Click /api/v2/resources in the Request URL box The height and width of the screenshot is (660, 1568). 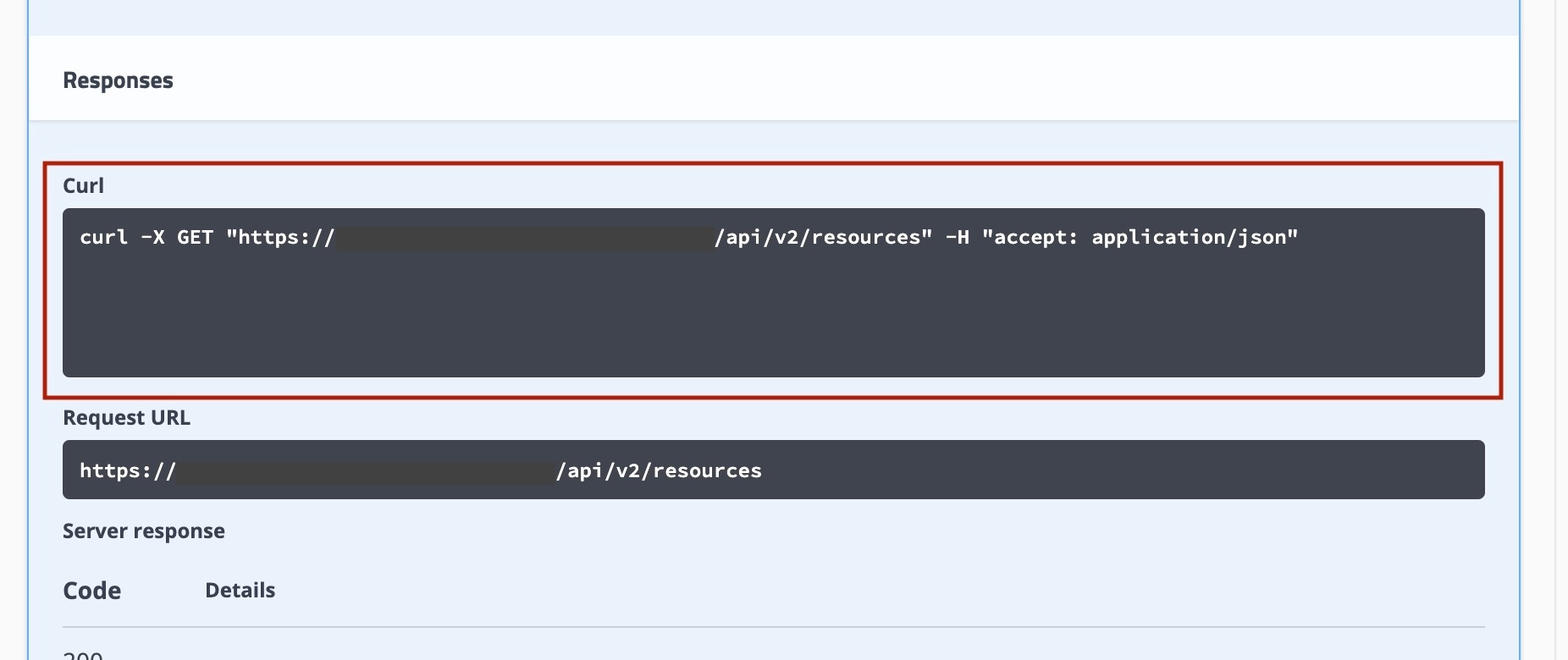[x=659, y=470]
